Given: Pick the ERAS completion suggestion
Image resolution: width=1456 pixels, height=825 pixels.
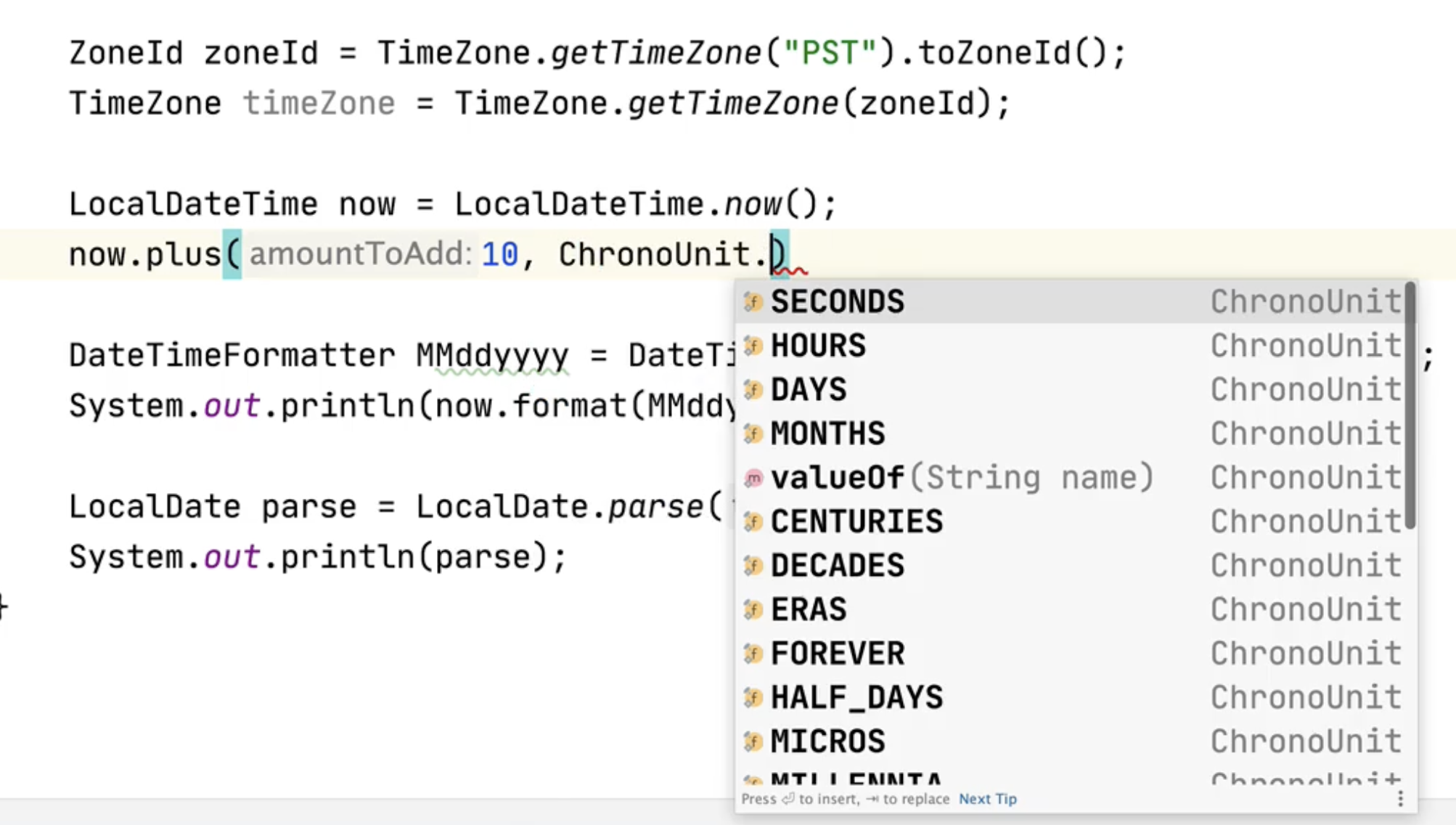Looking at the screenshot, I should [x=808, y=609].
